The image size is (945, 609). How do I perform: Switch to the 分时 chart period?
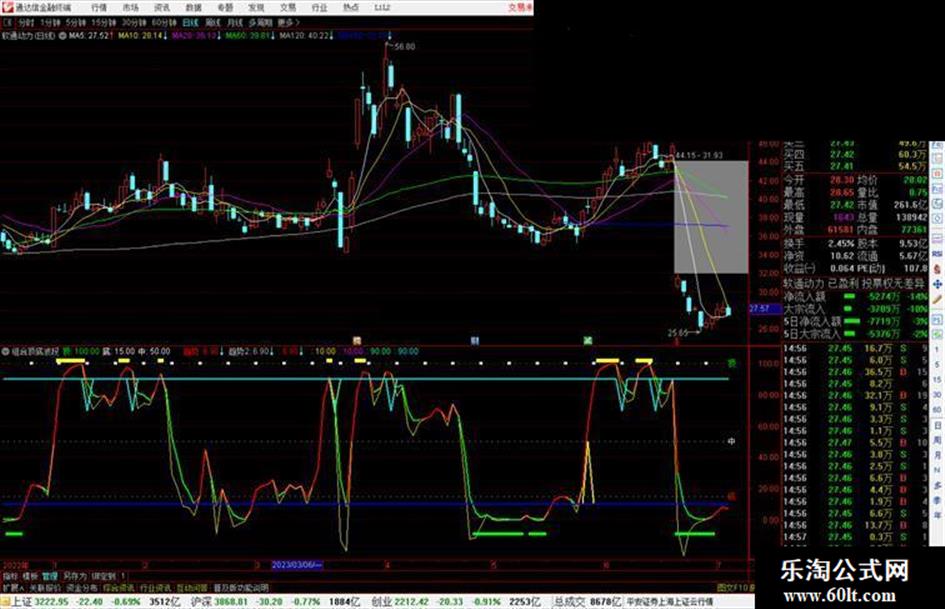point(26,23)
